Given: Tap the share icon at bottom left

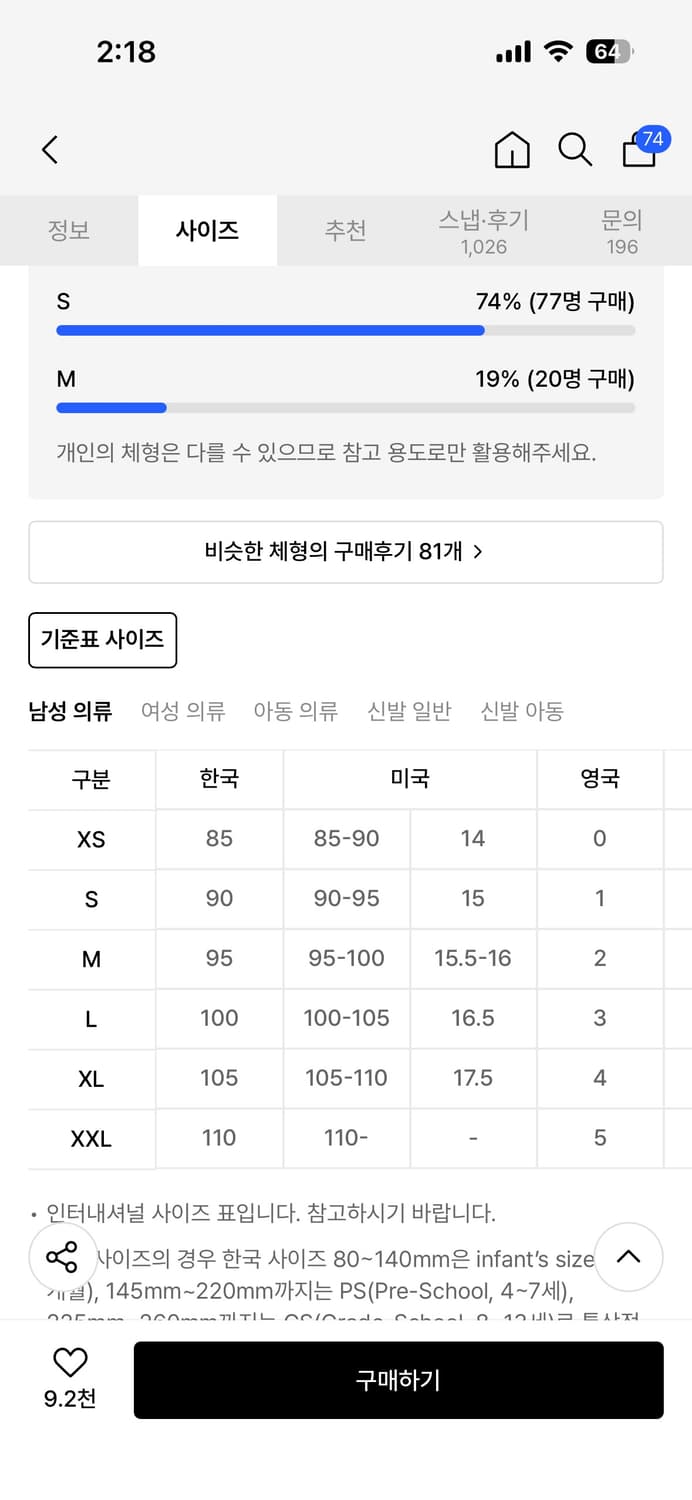Looking at the screenshot, I should click(x=62, y=1258).
